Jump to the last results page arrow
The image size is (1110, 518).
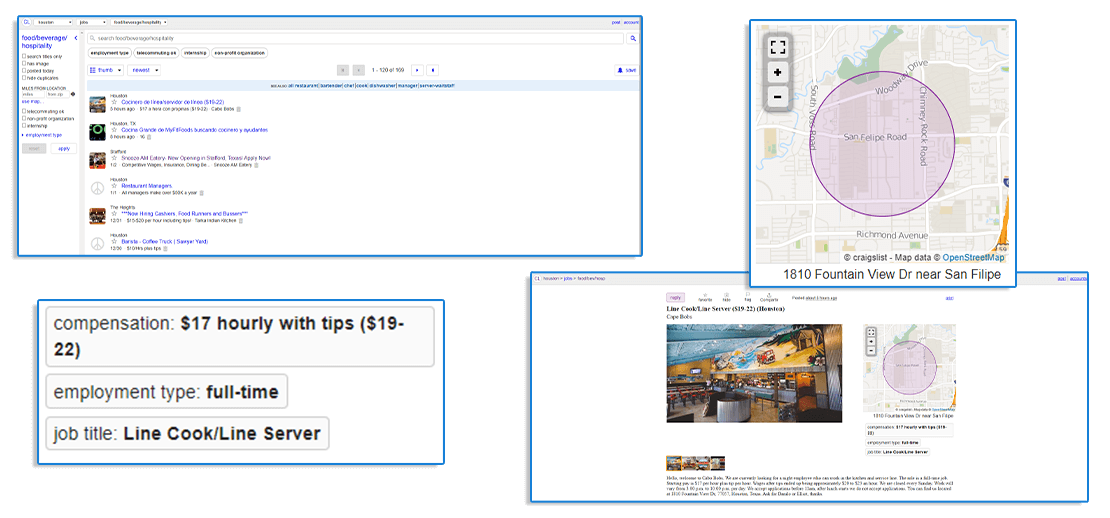click(x=433, y=70)
